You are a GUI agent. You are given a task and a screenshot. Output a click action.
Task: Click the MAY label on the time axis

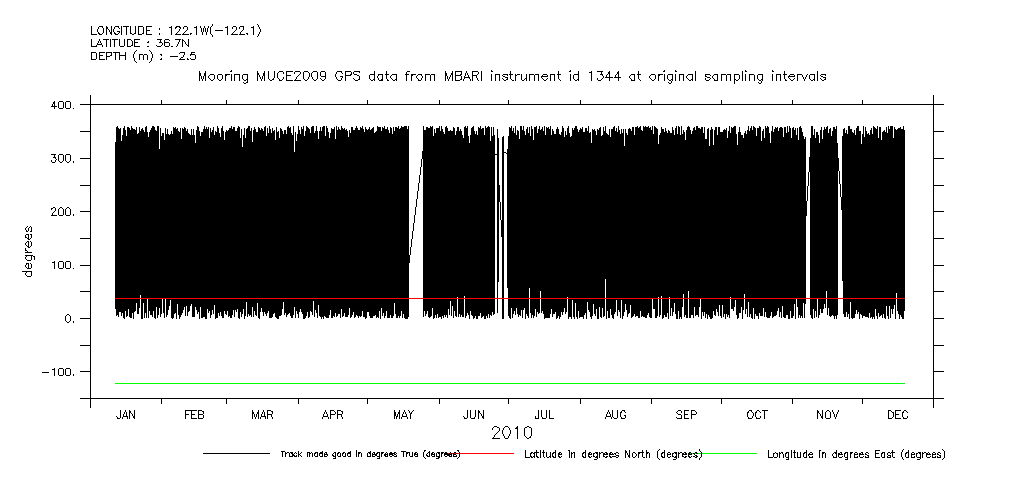click(404, 414)
